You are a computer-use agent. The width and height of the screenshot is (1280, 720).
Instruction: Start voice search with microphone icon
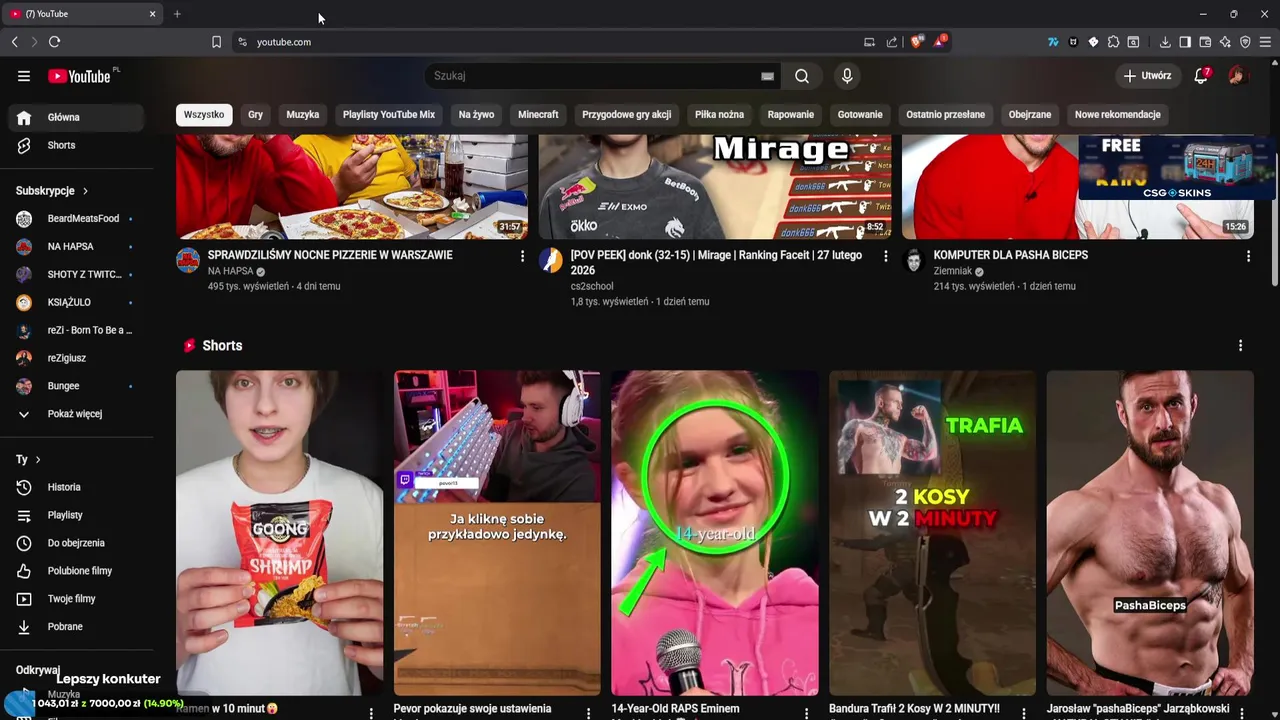click(847, 76)
